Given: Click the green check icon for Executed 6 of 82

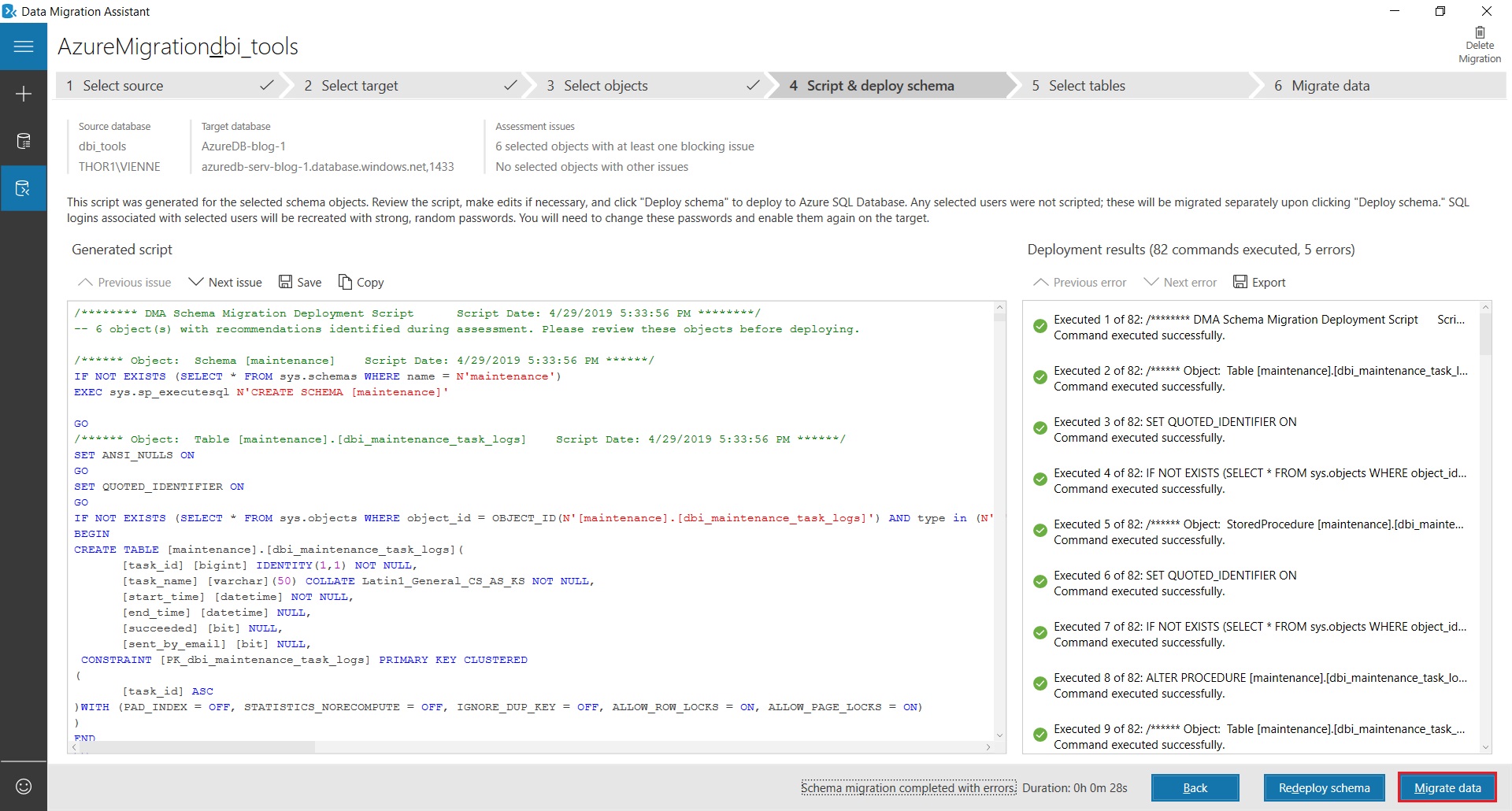Looking at the screenshot, I should pyautogui.click(x=1039, y=582).
